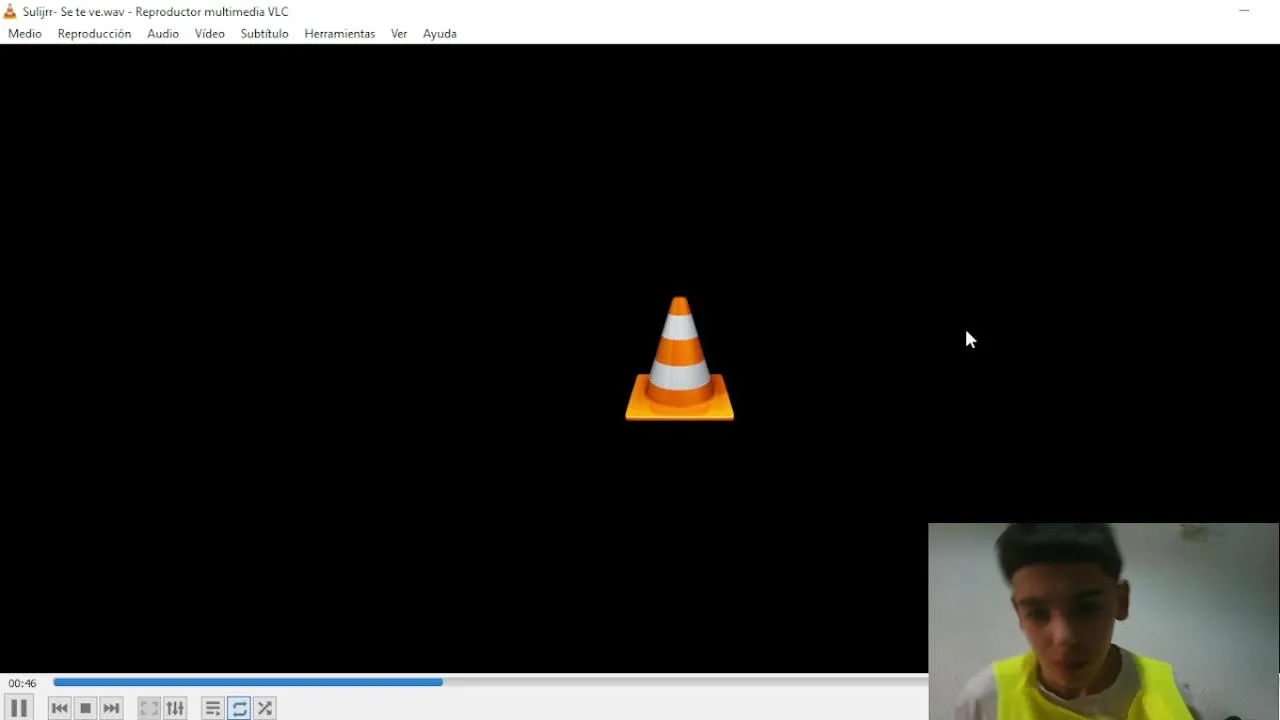Toggle loop repeat mode
The image size is (1280, 720).
coord(239,708)
